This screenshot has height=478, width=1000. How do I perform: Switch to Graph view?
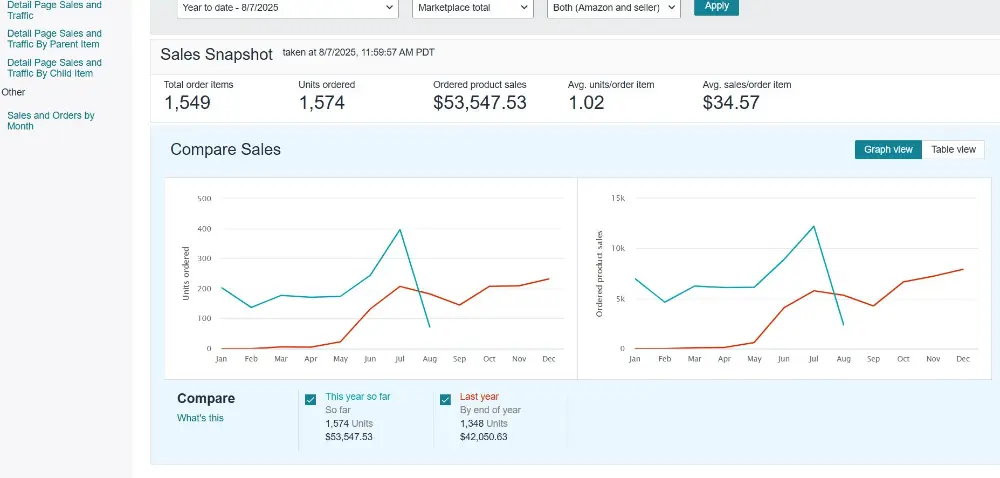(888, 150)
